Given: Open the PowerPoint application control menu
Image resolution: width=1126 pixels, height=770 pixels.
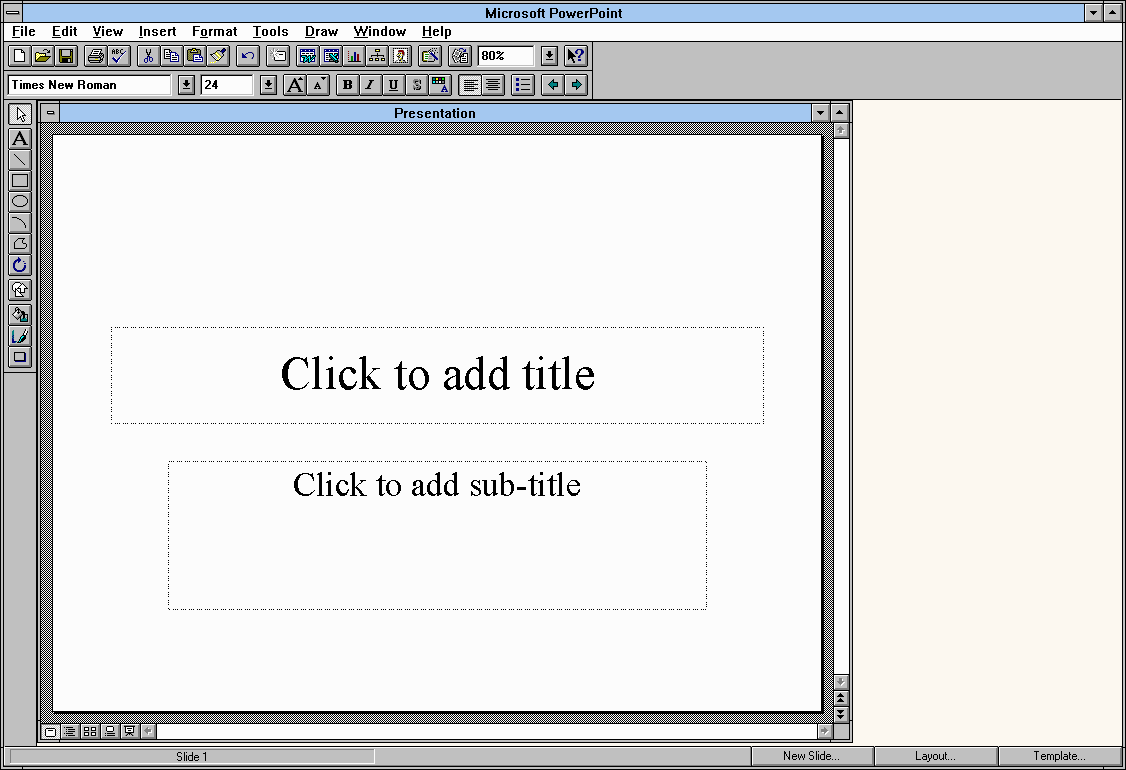Looking at the screenshot, I should click(13, 12).
